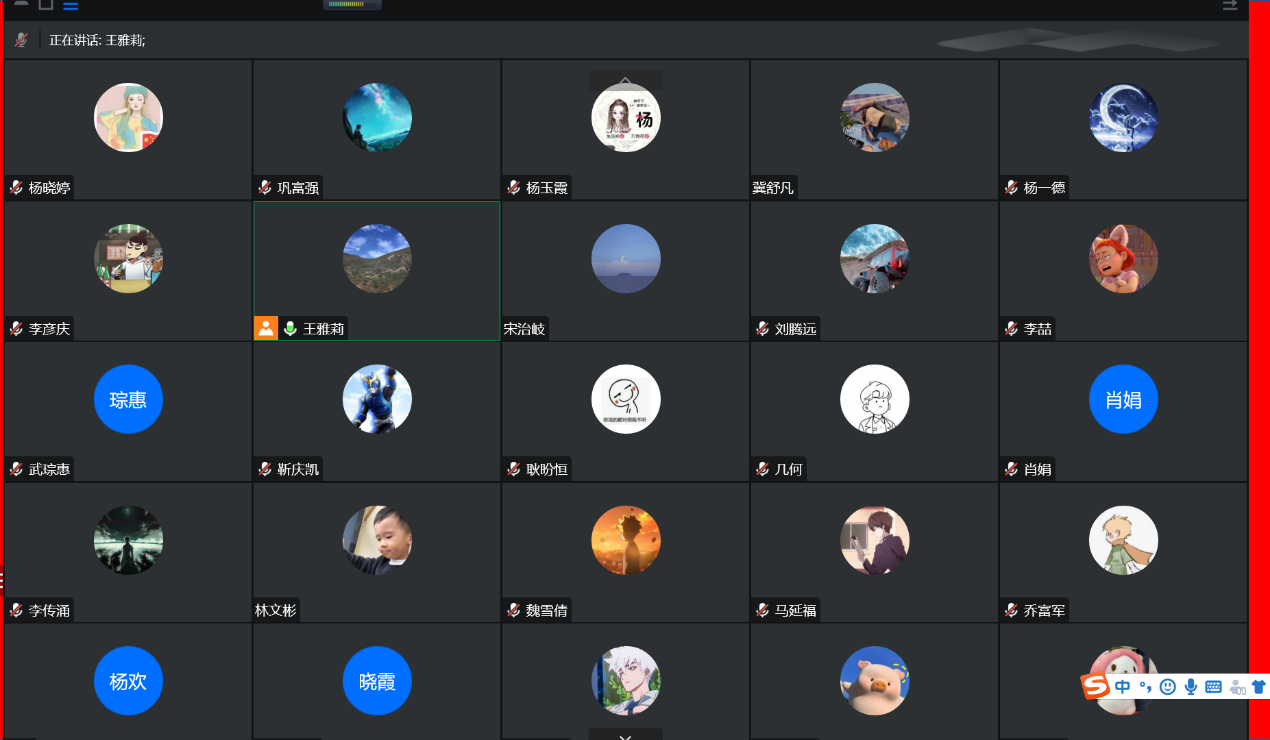1270x740 pixels.
Task: Toggle Sogou Chinese/English mode 中
Action: 1123,687
